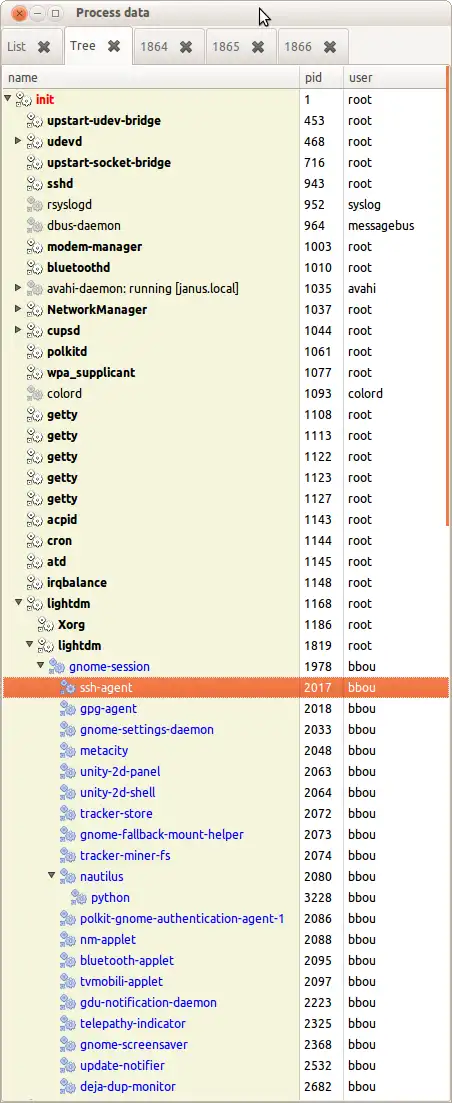Click pid 2064 of unity-2d-shell
Screen dimensions: 452x1103
(316, 793)
